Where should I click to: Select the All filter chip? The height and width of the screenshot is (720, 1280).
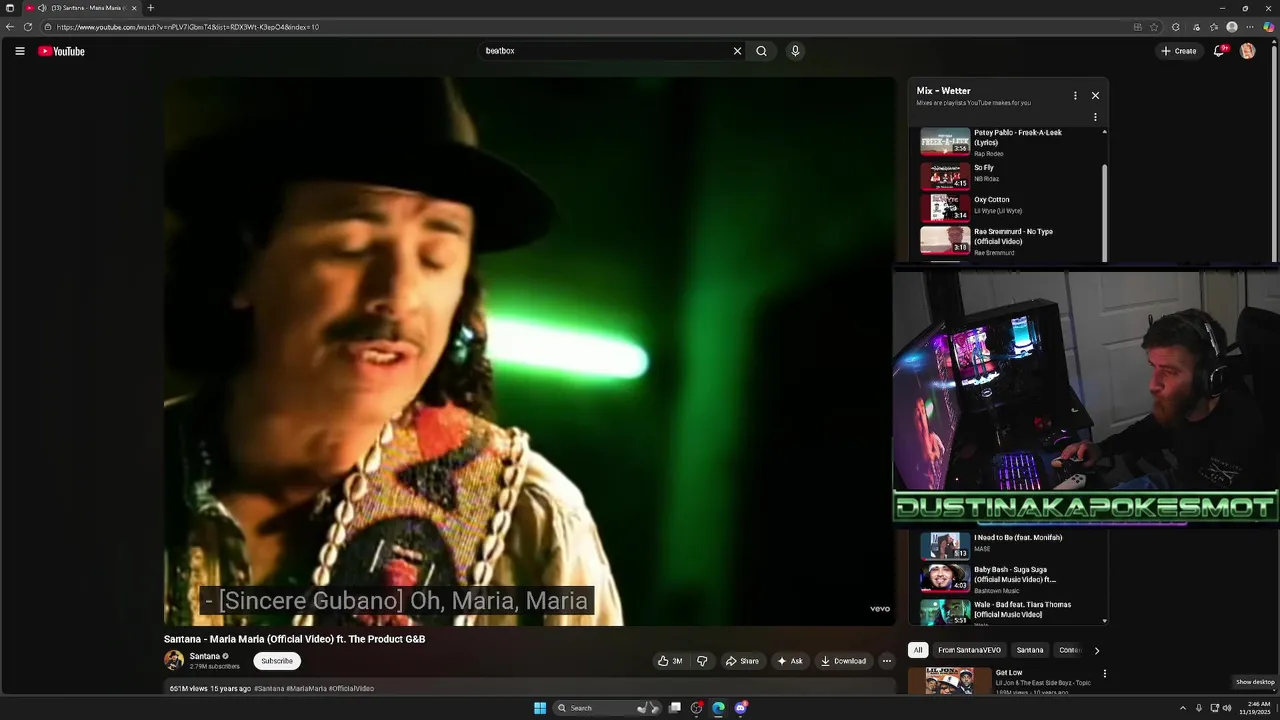[x=918, y=650]
